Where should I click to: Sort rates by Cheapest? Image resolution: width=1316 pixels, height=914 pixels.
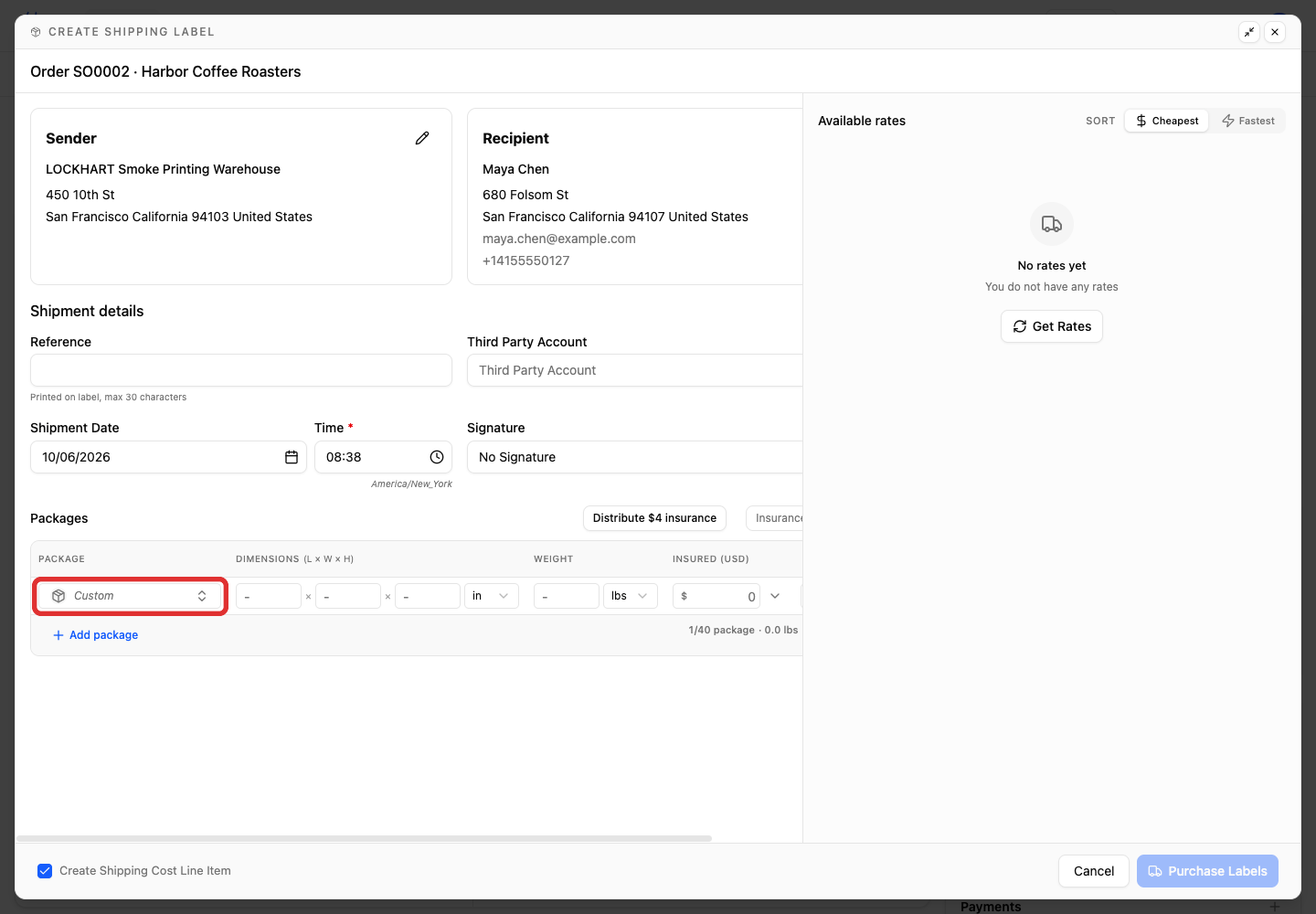click(x=1167, y=121)
